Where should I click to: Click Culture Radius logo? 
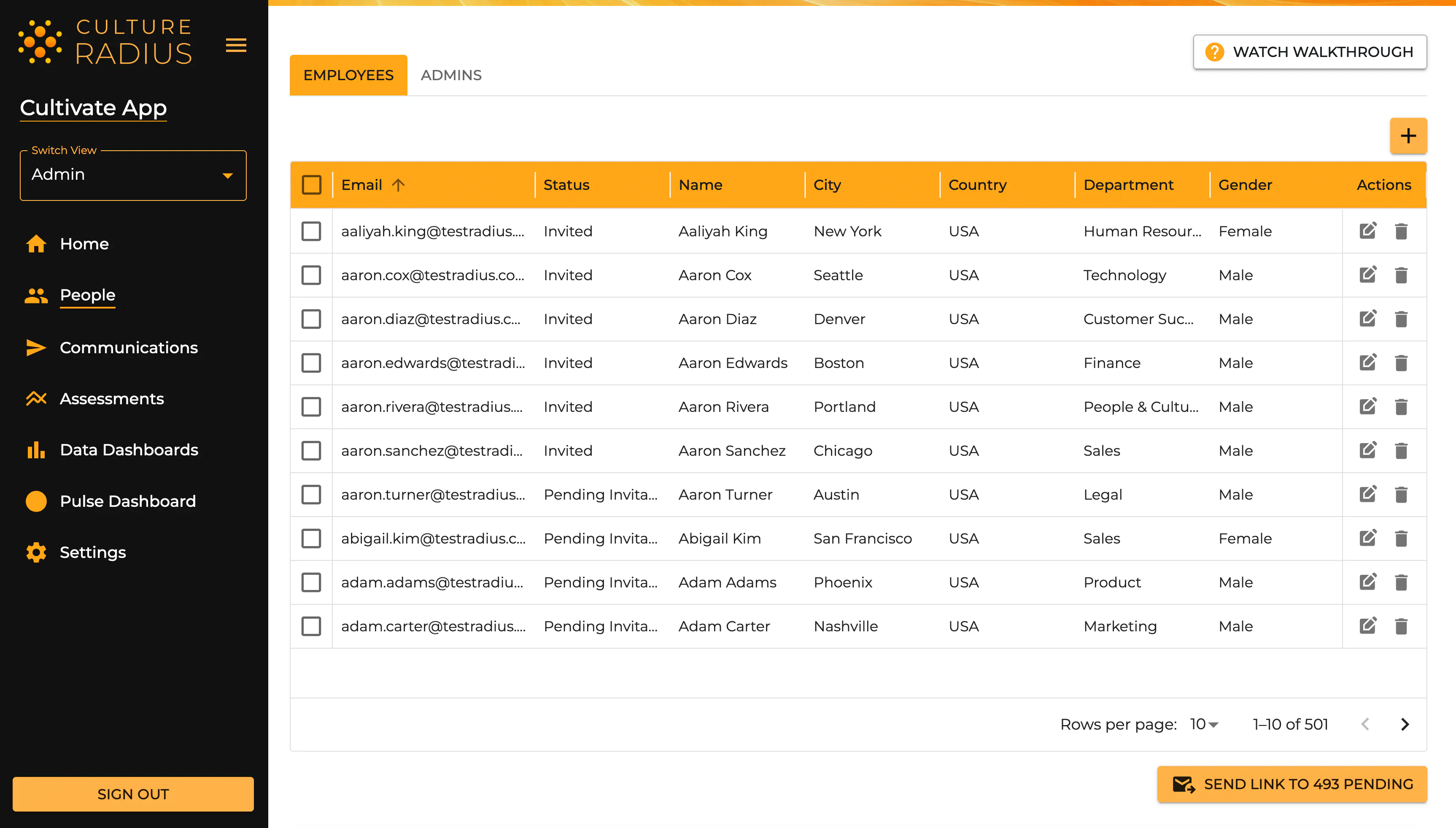pyautogui.click(x=105, y=42)
